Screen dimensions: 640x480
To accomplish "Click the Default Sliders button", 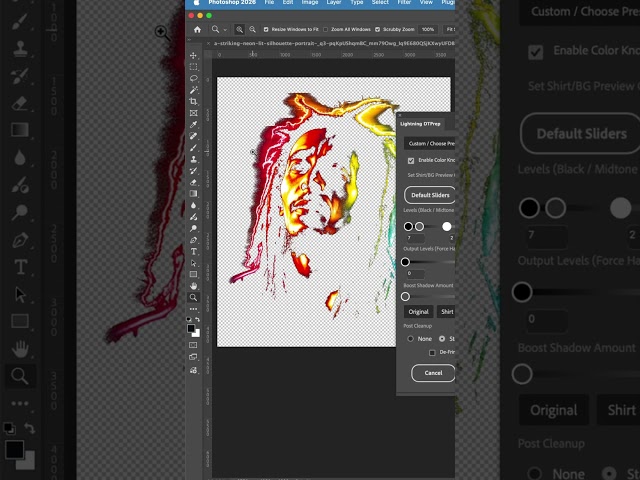I will [x=430, y=195].
